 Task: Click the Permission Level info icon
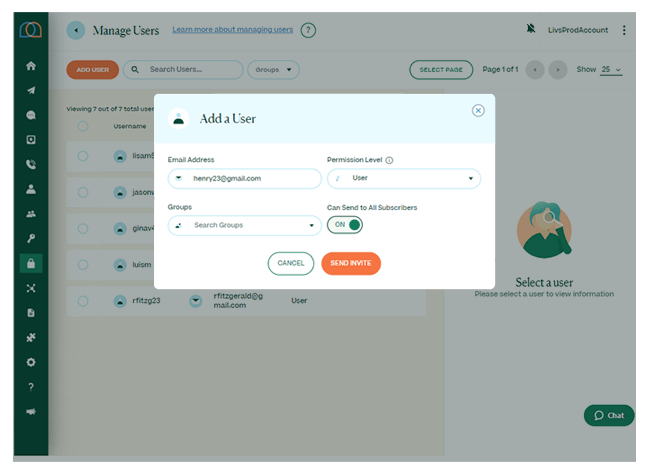click(x=389, y=160)
